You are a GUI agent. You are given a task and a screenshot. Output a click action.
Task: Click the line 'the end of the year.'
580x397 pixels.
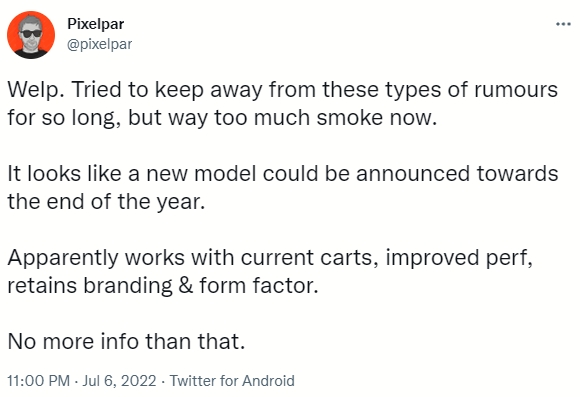pos(106,202)
